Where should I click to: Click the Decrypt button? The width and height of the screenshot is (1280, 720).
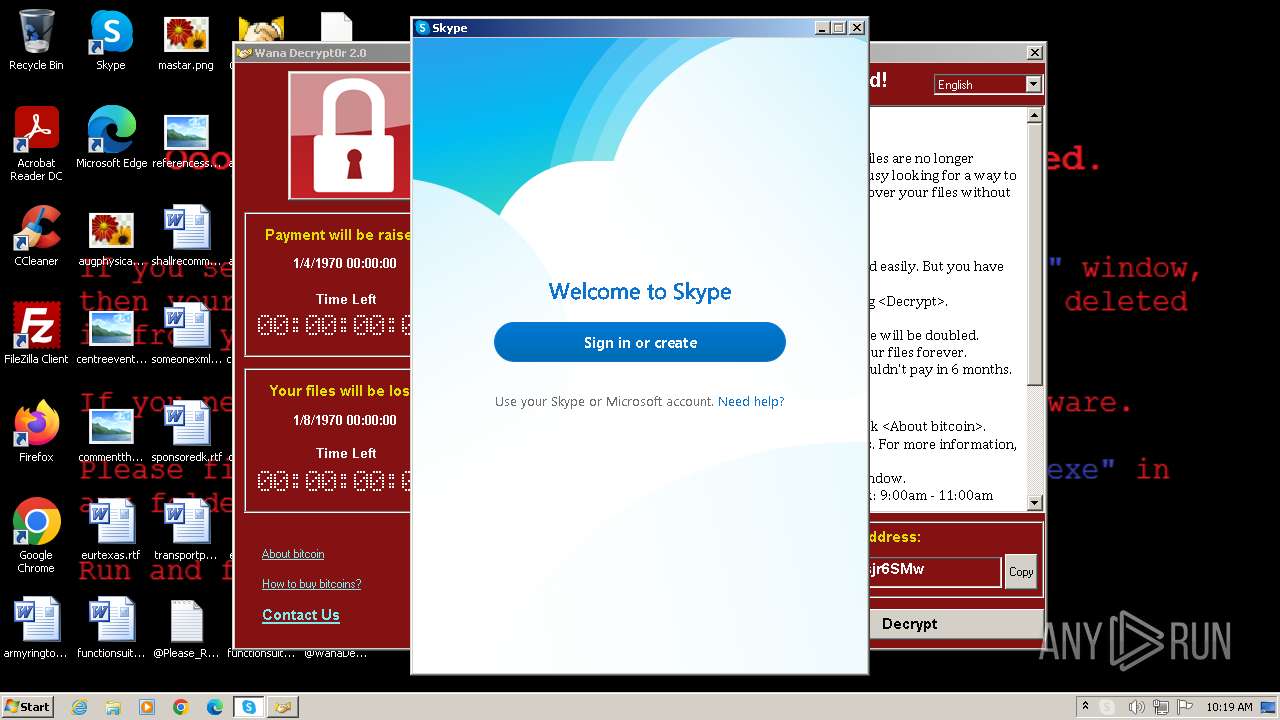click(x=909, y=624)
